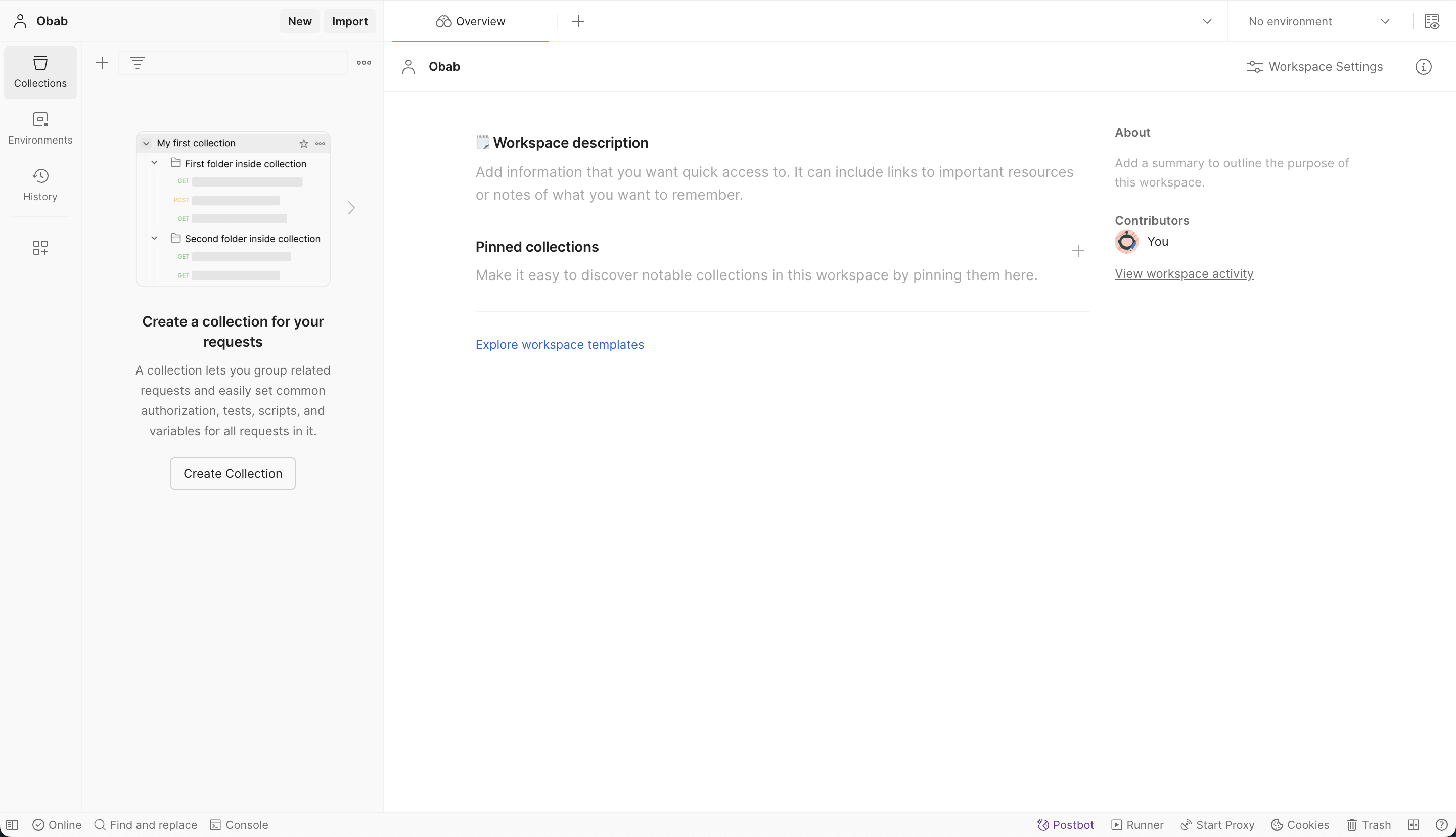Collapse First folder inside collection
Image resolution: width=1456 pixels, height=837 pixels.
(x=154, y=163)
